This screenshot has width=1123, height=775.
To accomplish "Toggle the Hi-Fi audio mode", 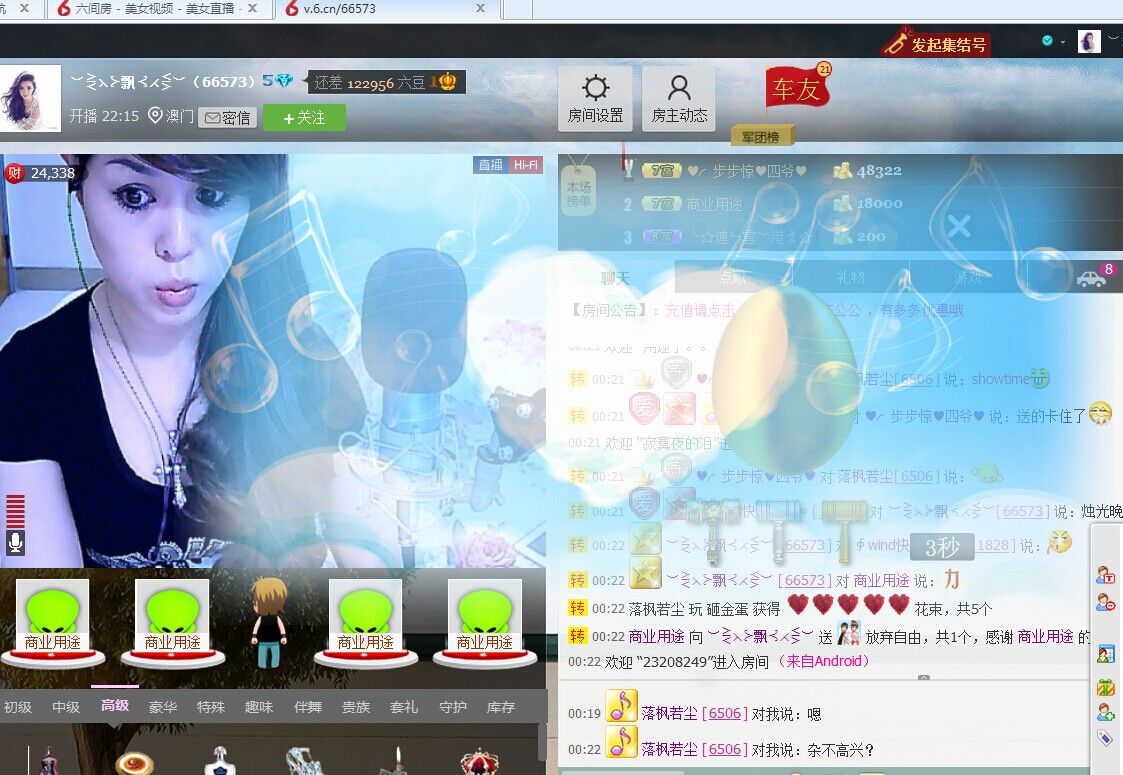I will [526, 165].
